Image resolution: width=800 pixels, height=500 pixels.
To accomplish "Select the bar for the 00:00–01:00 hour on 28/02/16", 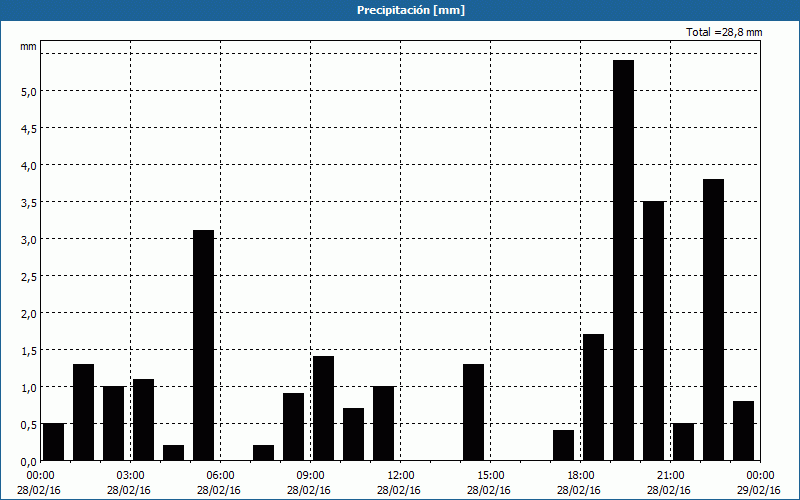I will coord(54,442).
